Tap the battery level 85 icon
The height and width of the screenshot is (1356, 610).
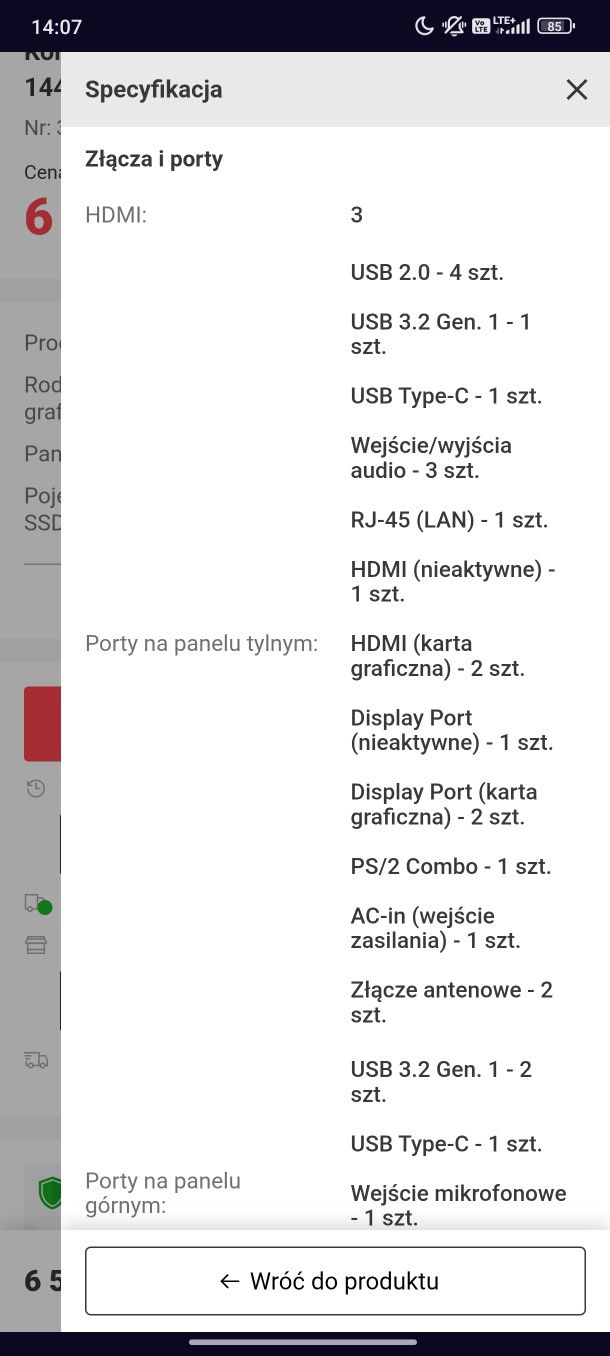555,27
